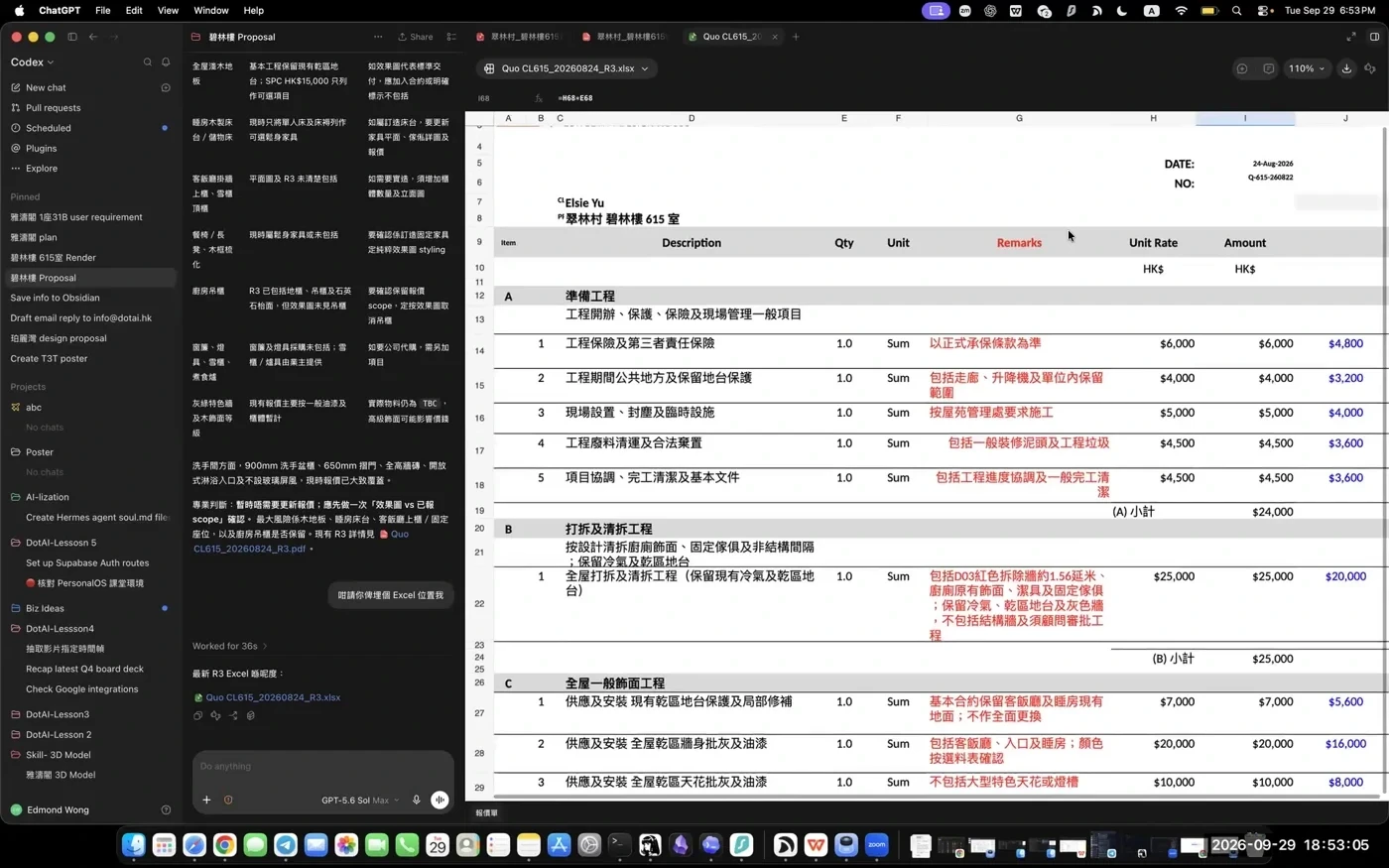The height and width of the screenshot is (868, 1389).
Task: Open the GPT-5.6 Sol Max model selector
Action: [x=360, y=801]
